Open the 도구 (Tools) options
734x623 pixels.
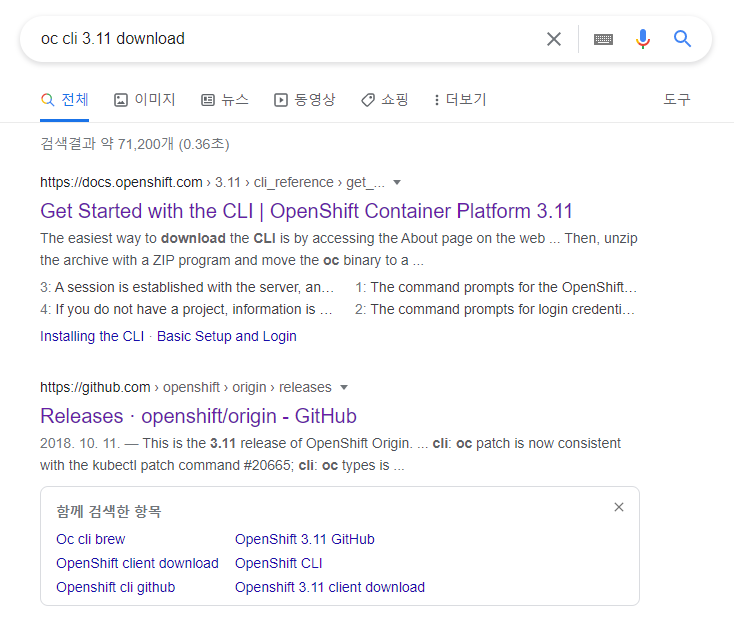tap(676, 100)
